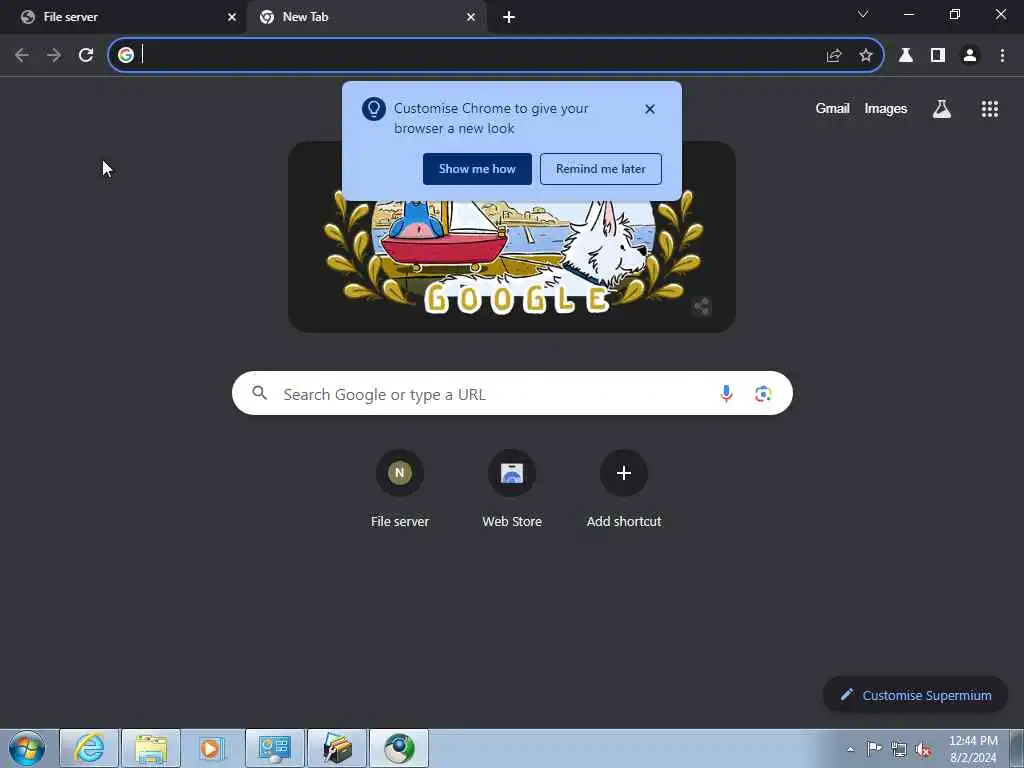Click Remind me later
This screenshot has height=768, width=1024.
pyautogui.click(x=601, y=169)
